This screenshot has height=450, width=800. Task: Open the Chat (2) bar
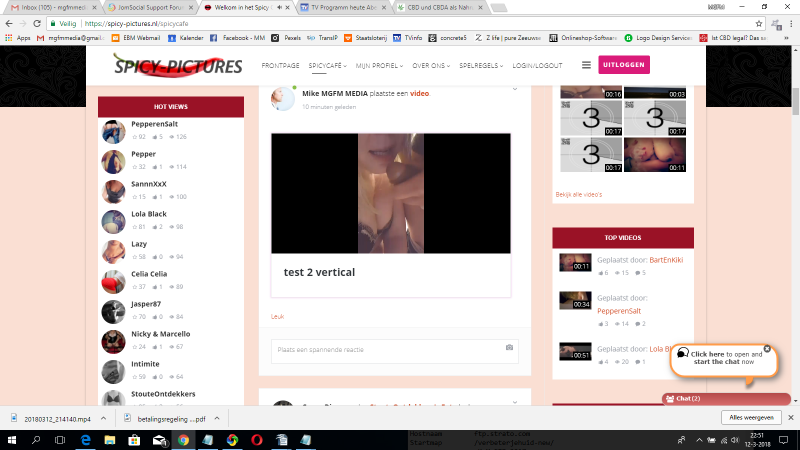(726, 398)
